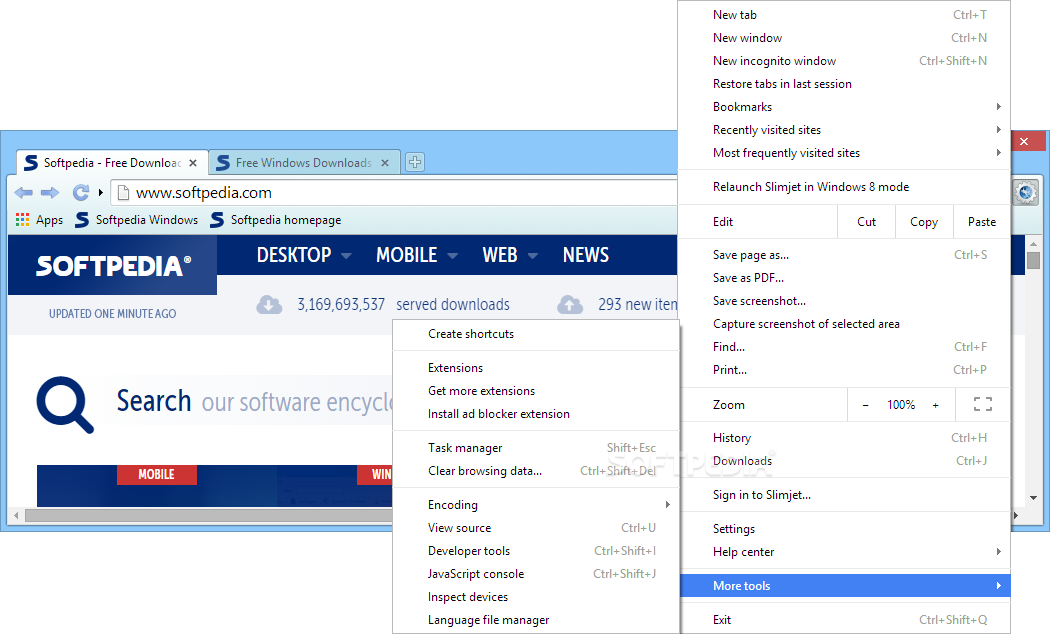Open the Slimjet main menu gear icon
Screen dimensions: 1050x634
[x=1025, y=193]
